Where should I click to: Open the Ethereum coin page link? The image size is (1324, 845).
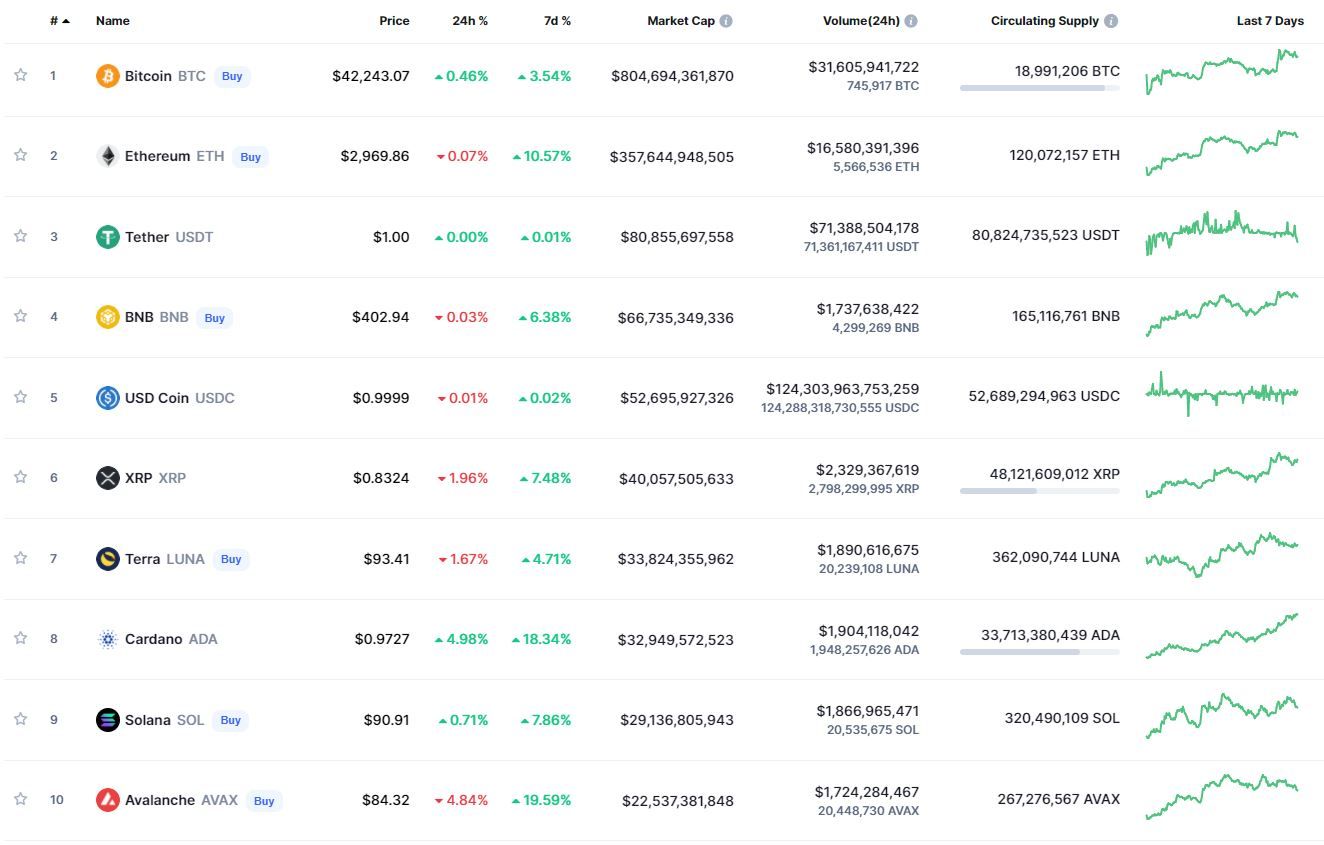pos(175,156)
